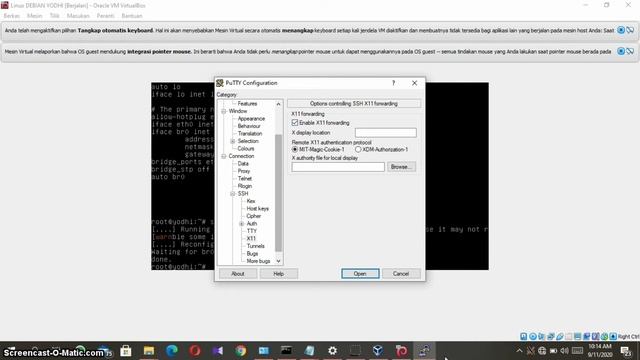Open the Tilik menu in VirtualBox
640x360 pixels.
pos(55,16)
